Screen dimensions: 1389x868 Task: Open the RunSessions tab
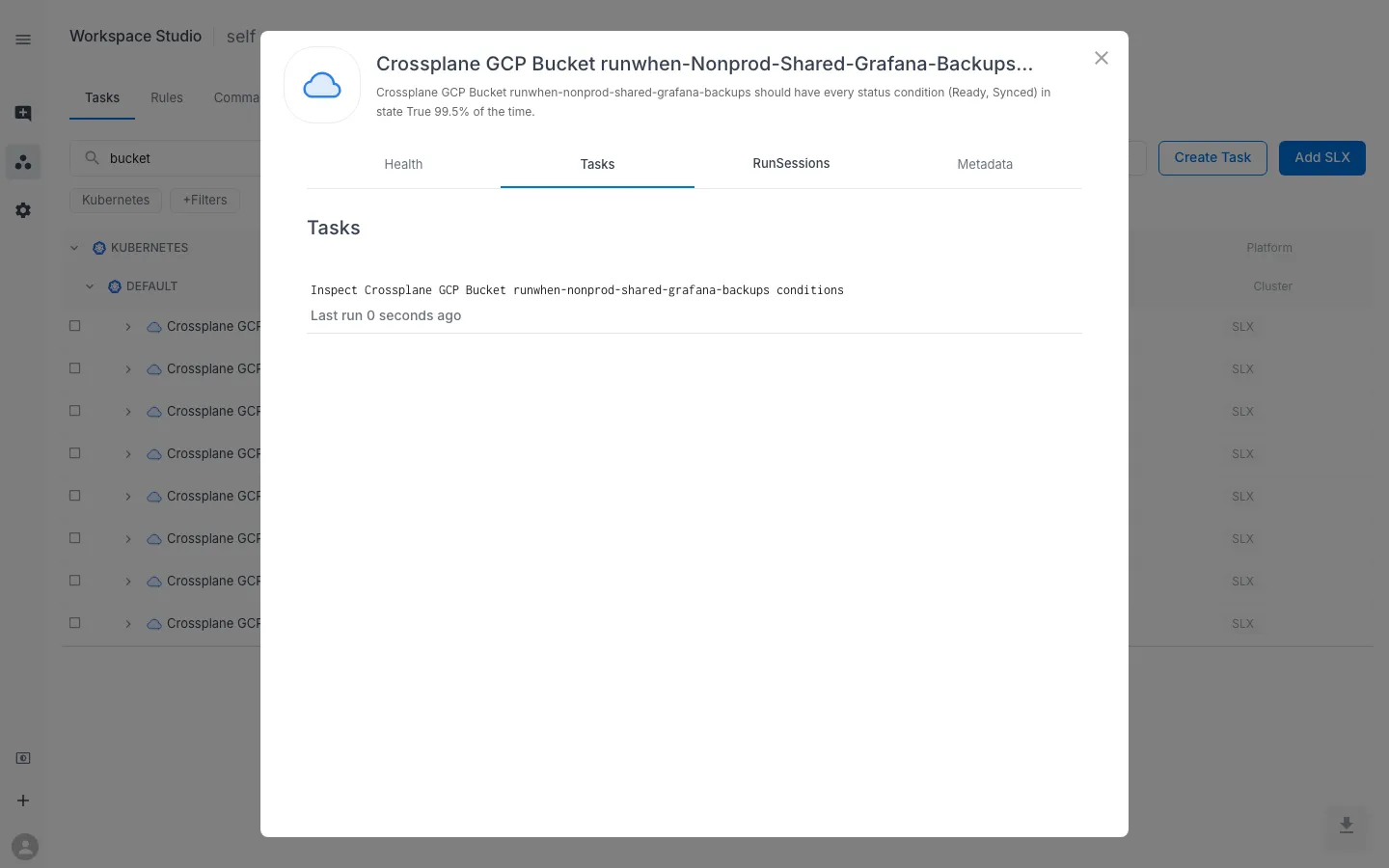point(791,164)
